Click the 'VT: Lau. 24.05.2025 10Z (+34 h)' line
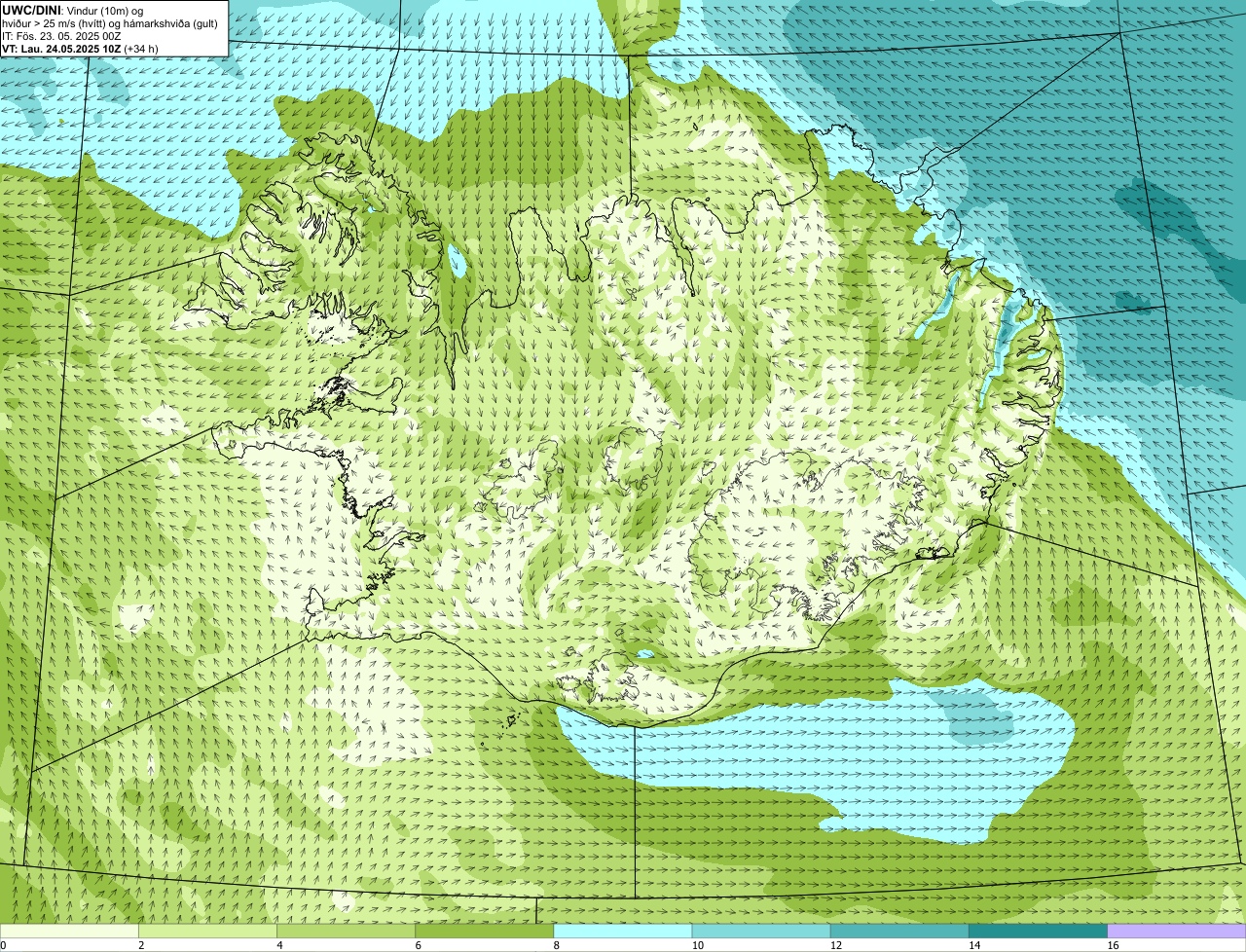The height and width of the screenshot is (952, 1246). click(x=80, y=49)
